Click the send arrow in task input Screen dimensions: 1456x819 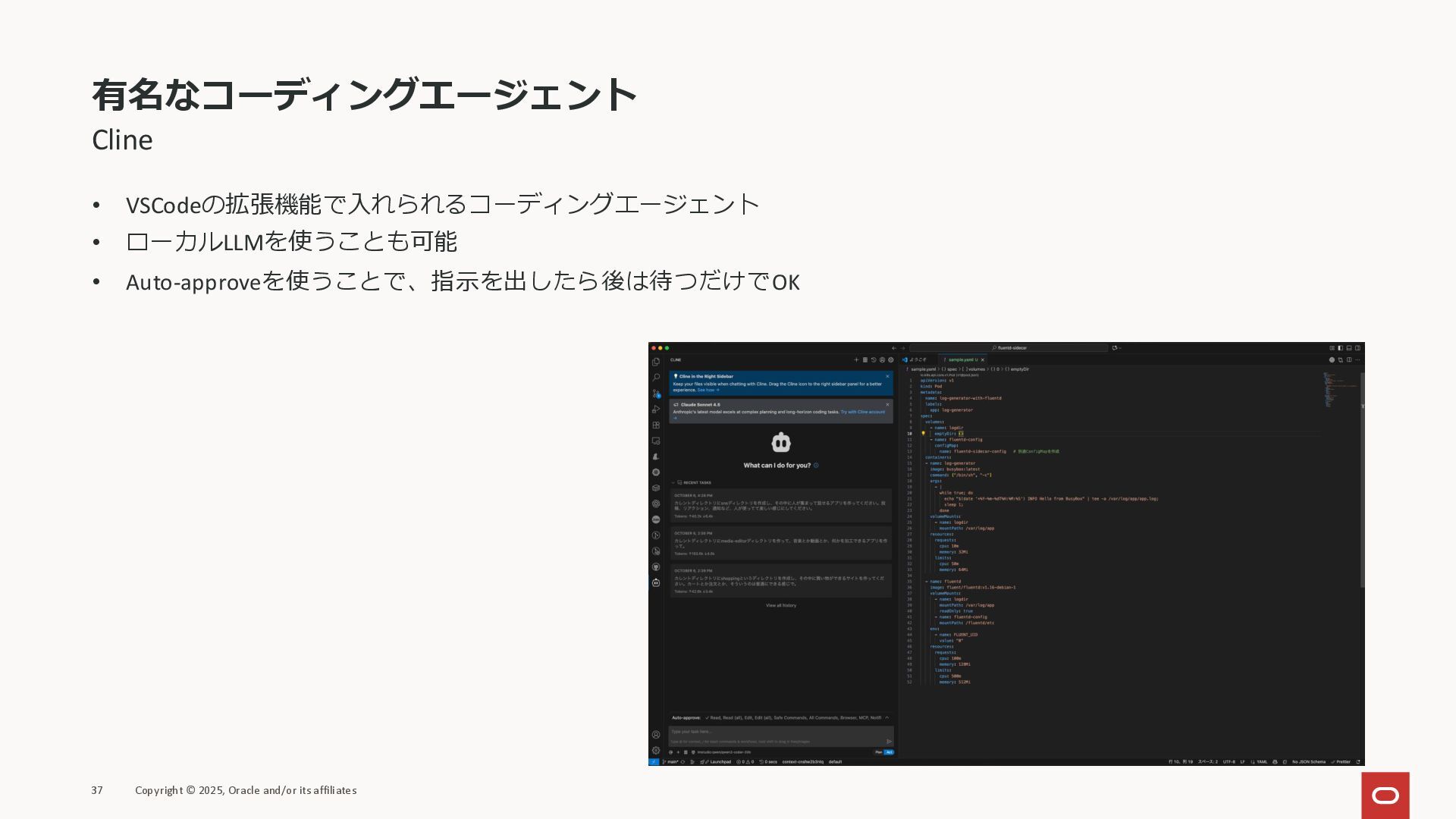(x=889, y=742)
